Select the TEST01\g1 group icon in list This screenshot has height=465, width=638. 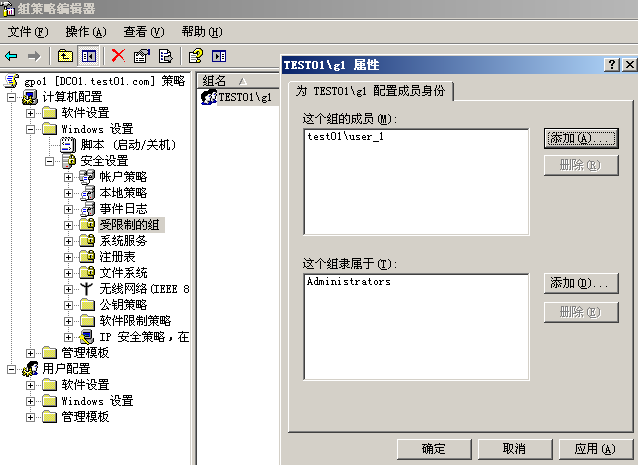click(x=209, y=97)
